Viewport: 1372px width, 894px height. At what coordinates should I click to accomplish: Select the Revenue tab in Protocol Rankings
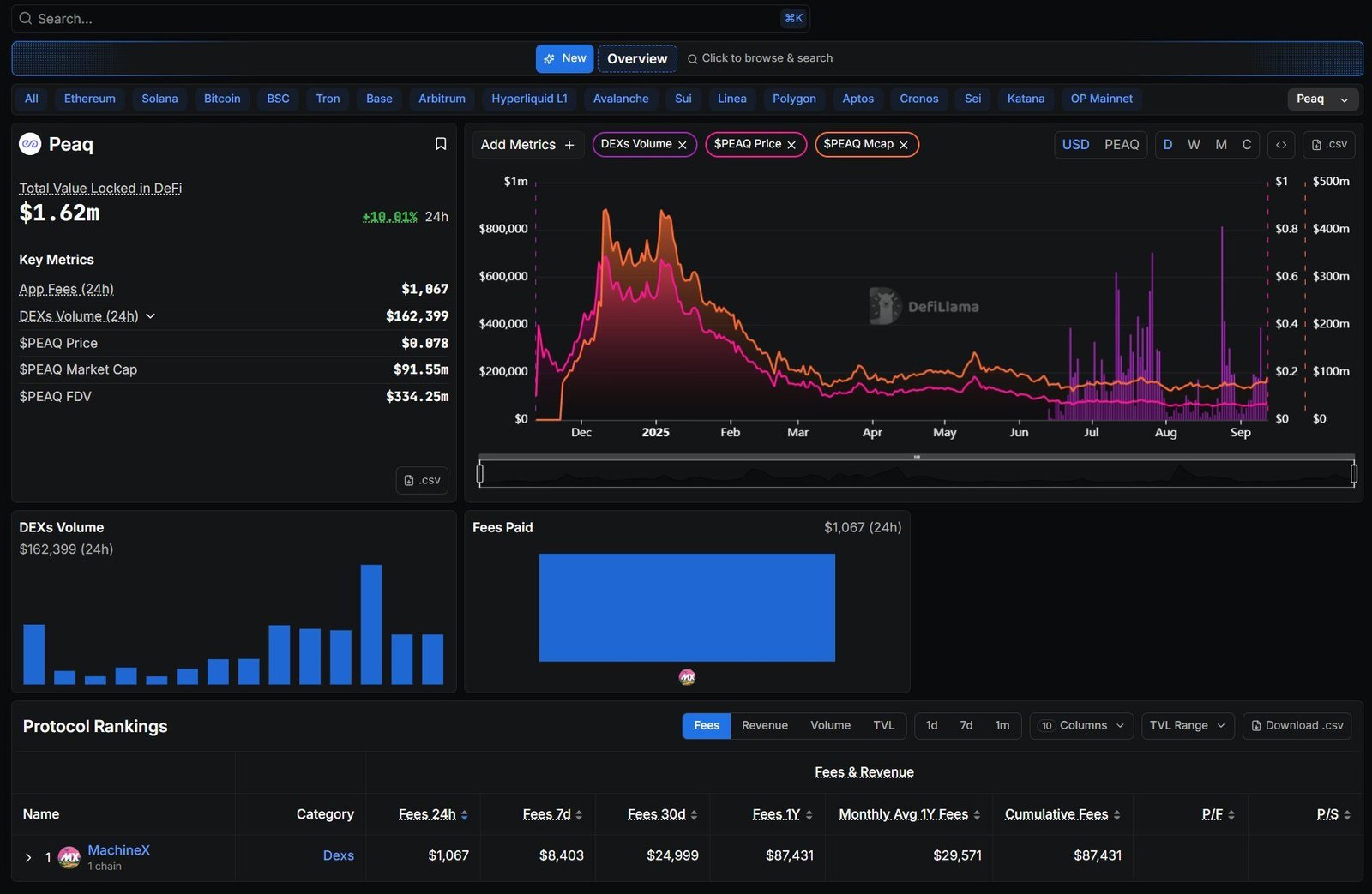(x=763, y=725)
